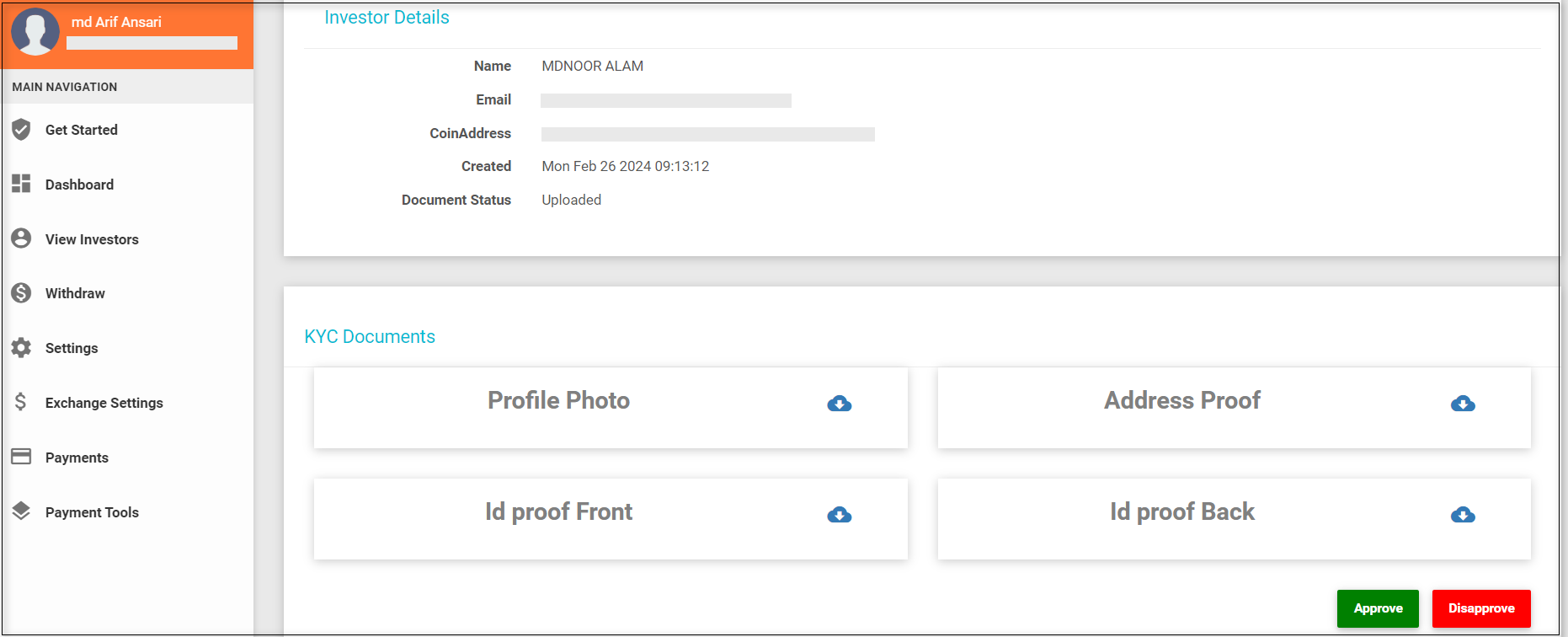Click the md Arif Ansari username
This screenshot has height=637, width=1568.
[116, 22]
